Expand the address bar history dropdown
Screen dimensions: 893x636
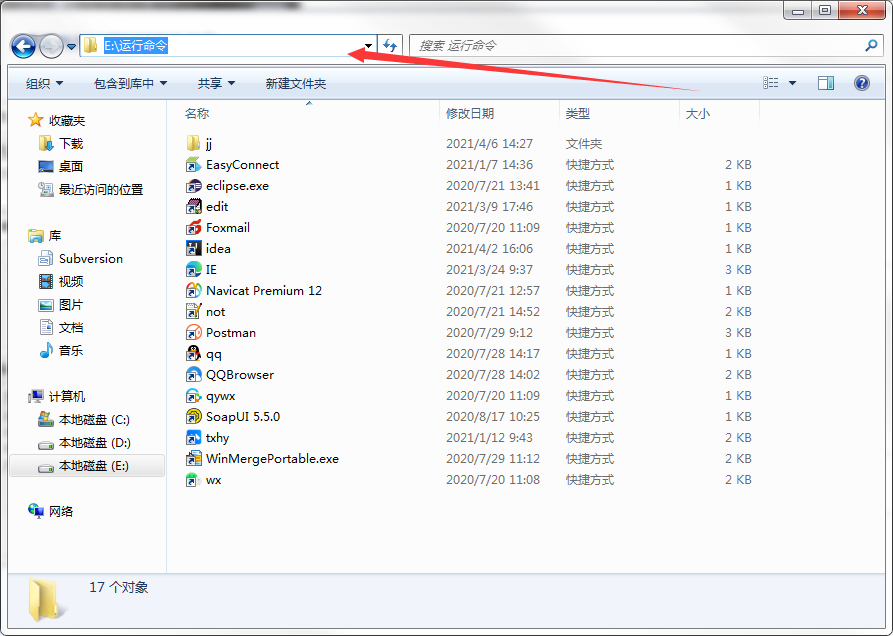[x=368, y=46]
